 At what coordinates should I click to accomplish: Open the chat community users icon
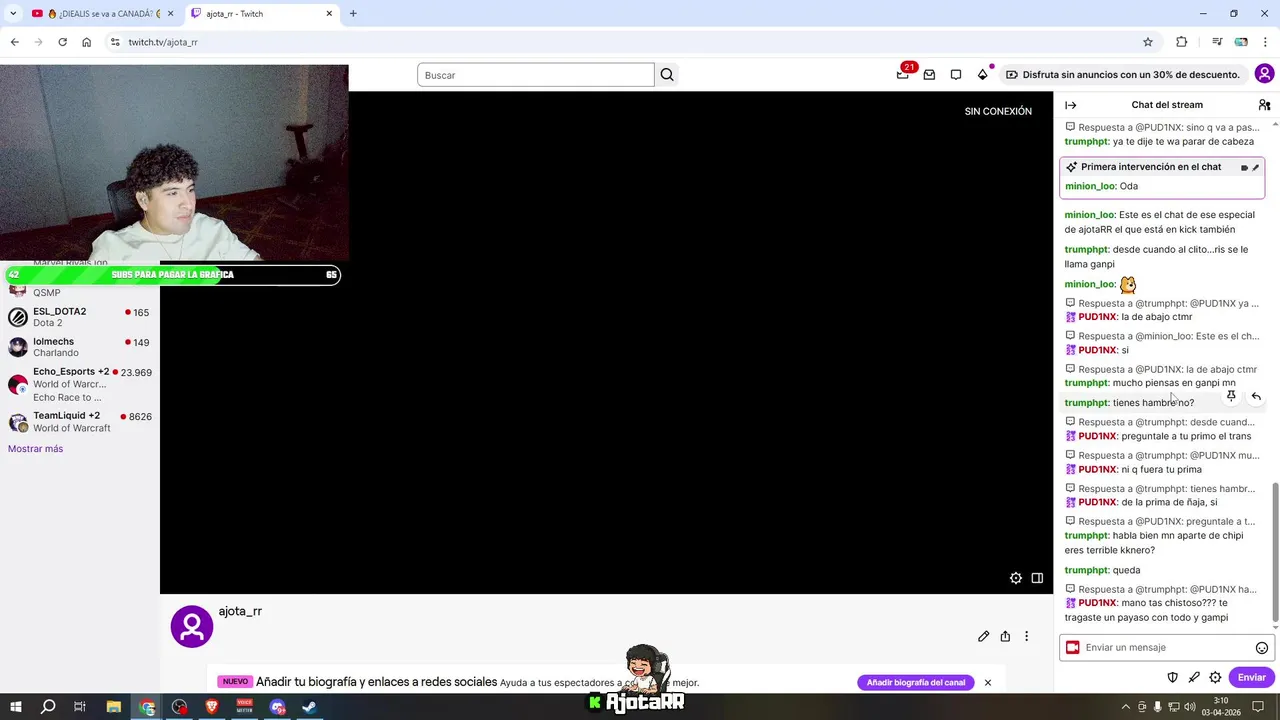[x=1264, y=105]
